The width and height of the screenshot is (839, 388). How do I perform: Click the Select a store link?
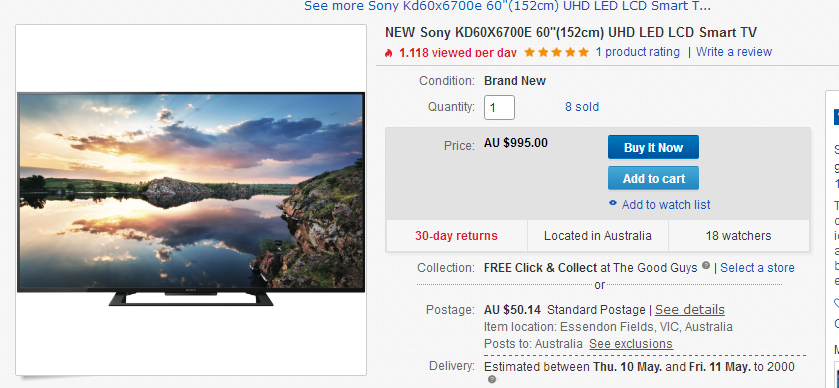pos(757,268)
